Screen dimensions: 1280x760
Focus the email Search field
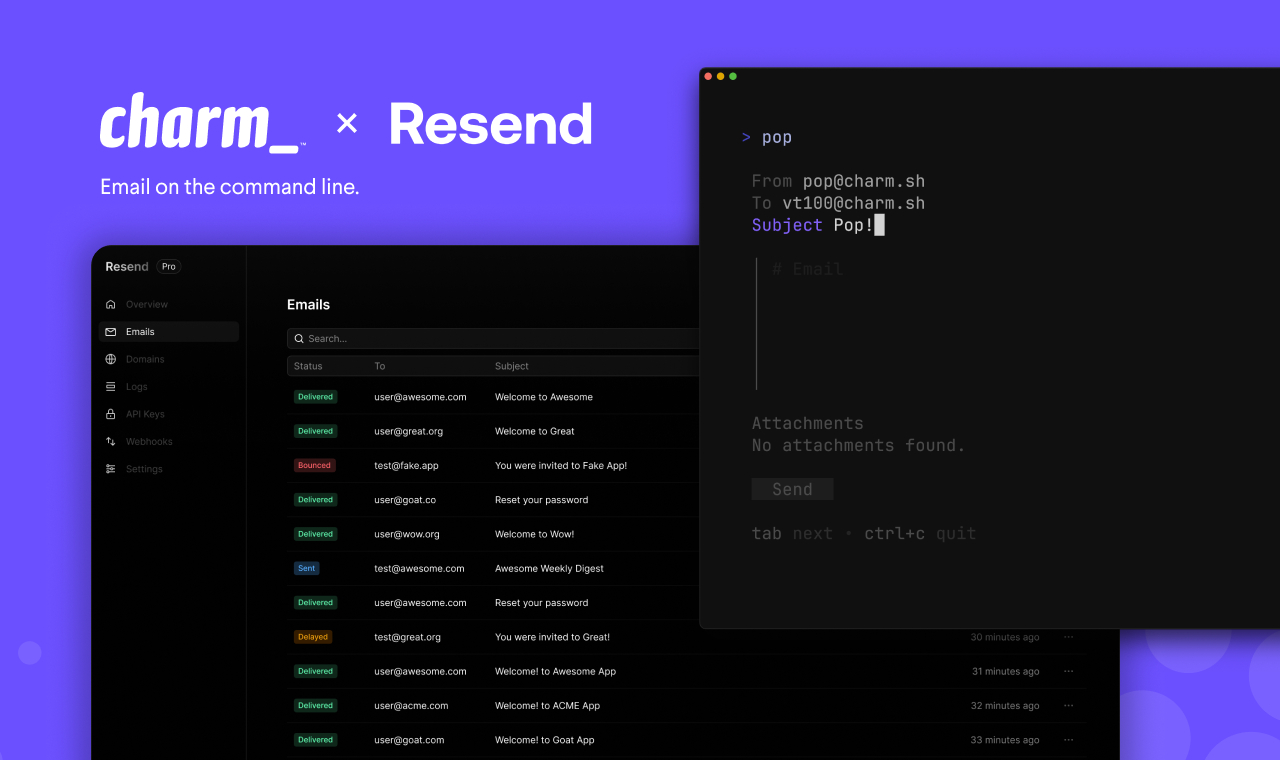[493, 339]
